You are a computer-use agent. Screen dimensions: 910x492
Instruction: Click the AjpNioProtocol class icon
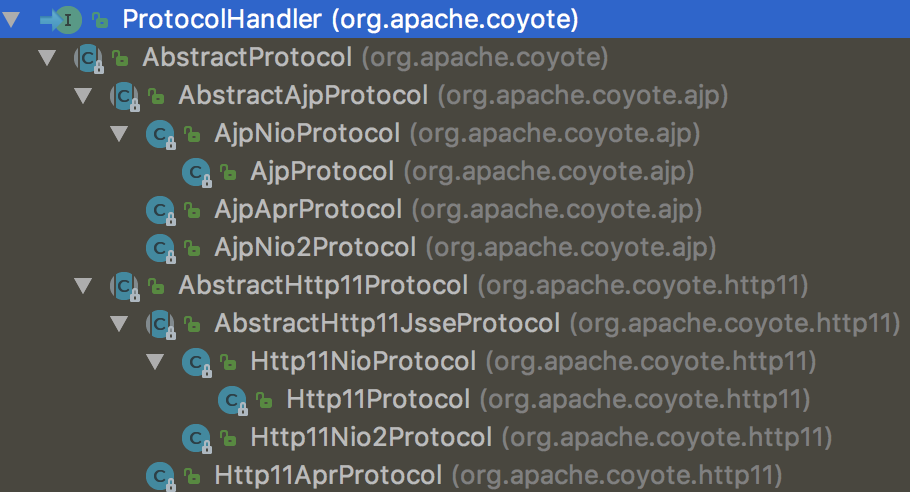[159, 134]
